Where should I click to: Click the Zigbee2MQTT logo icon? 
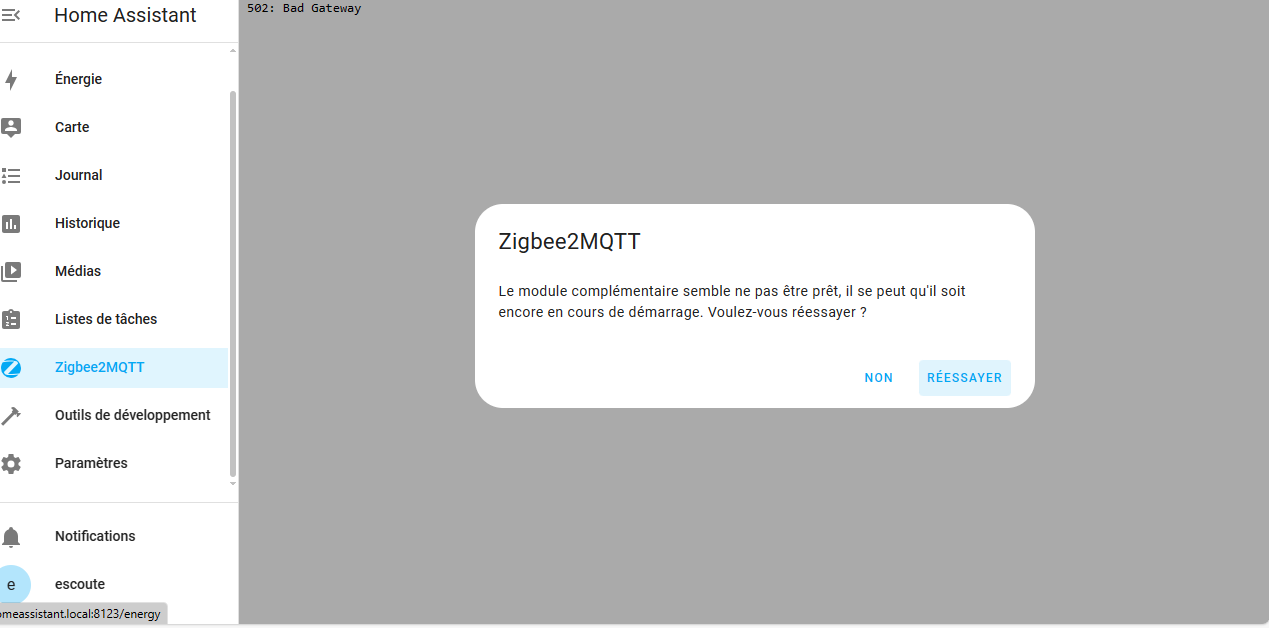click(x=11, y=367)
